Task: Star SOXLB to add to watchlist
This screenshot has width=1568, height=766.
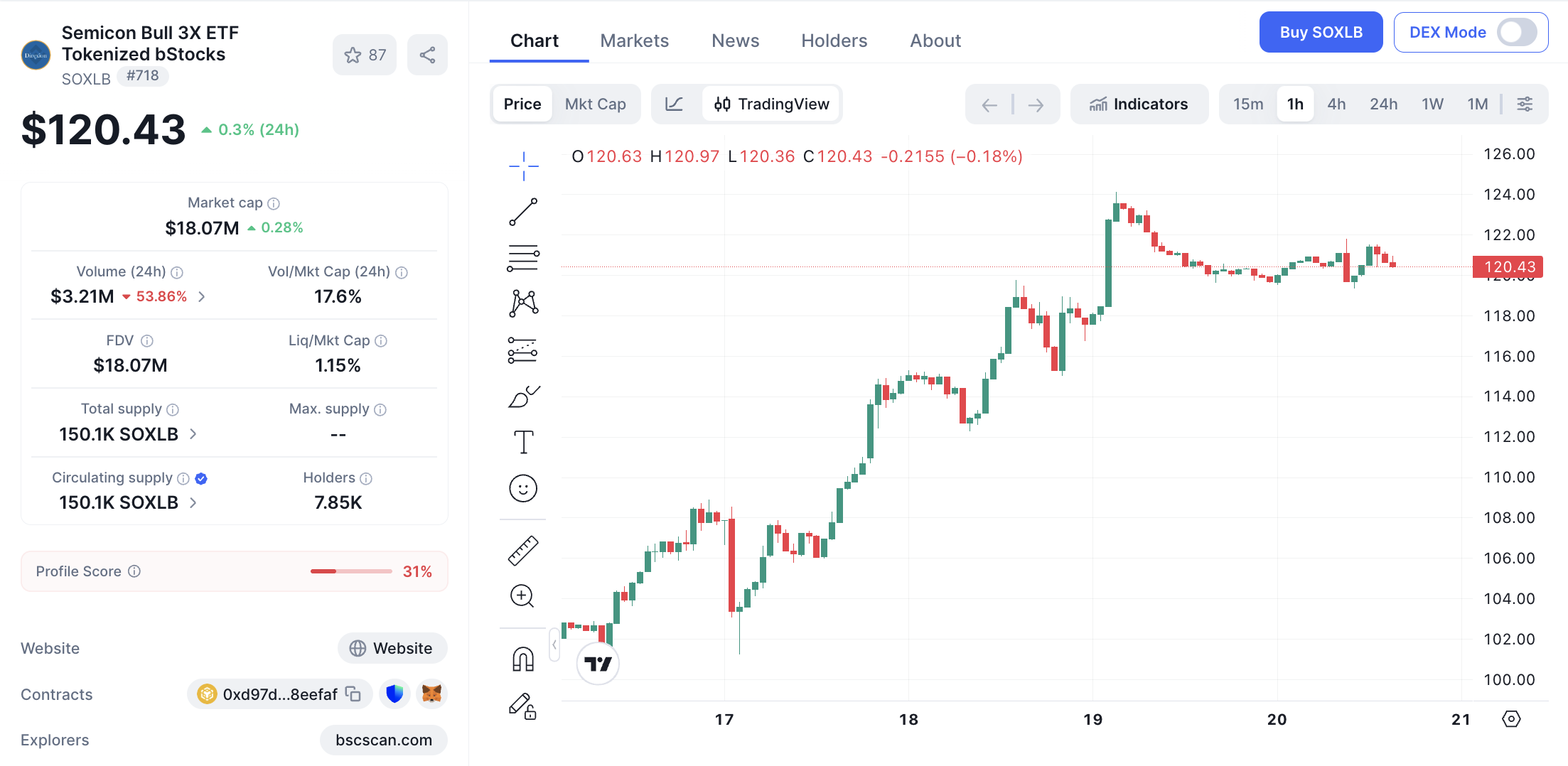Action: [365, 55]
